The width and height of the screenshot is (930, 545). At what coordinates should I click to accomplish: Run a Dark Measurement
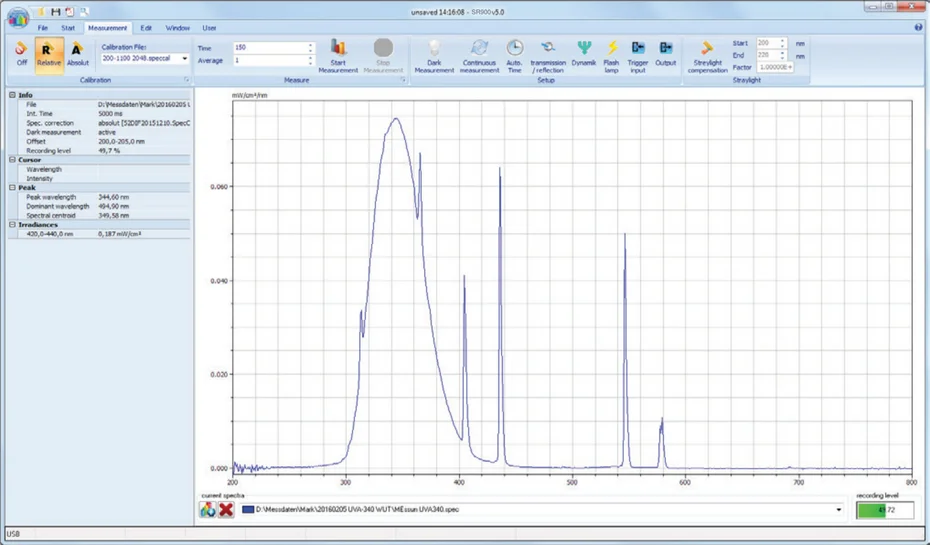(434, 56)
